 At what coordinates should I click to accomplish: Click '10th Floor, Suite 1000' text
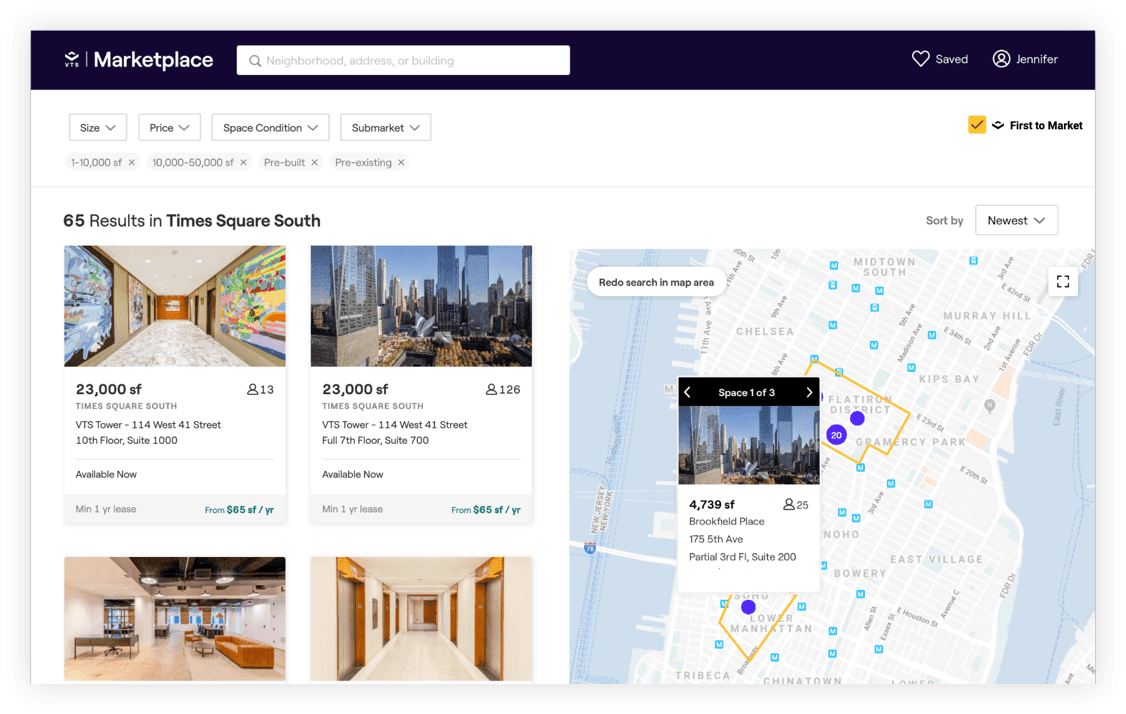coord(126,440)
